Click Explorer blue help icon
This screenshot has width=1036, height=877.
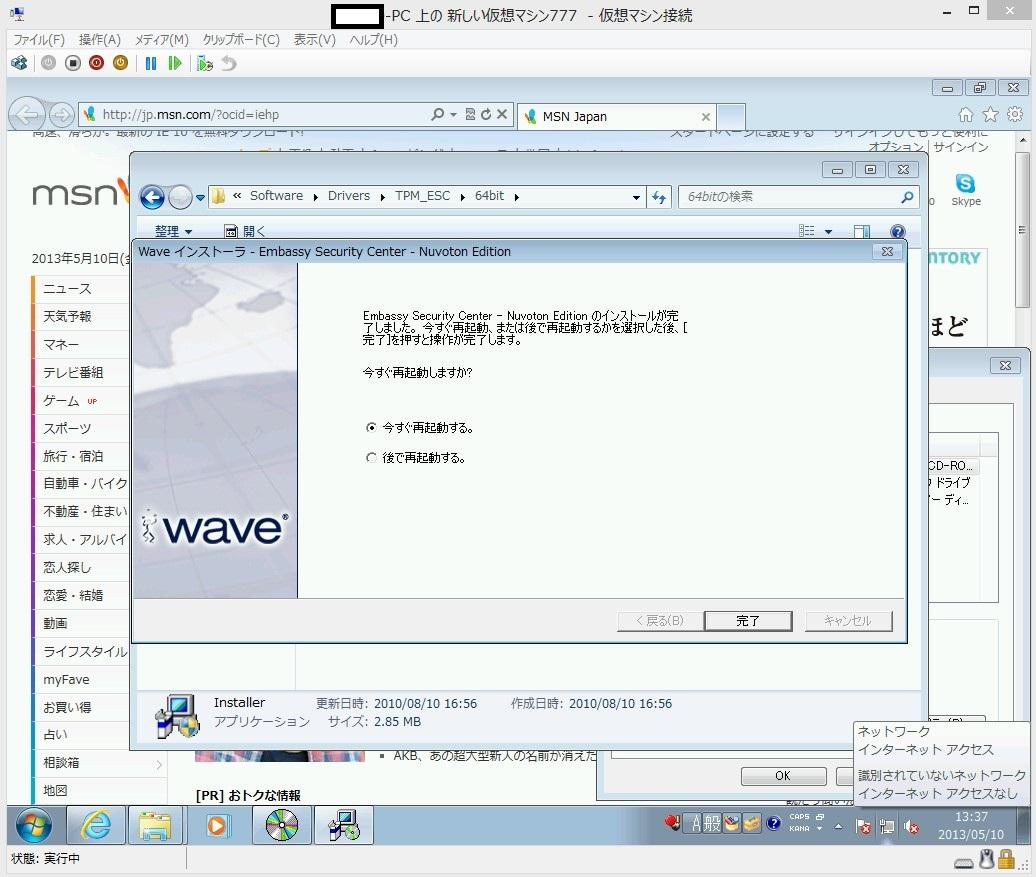897,231
